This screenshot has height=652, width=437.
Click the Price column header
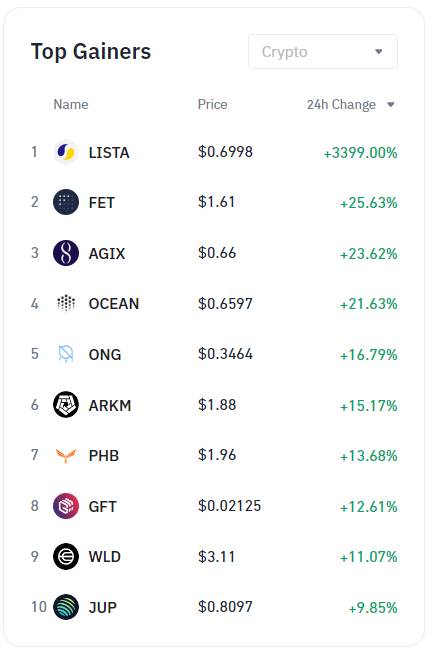212,104
